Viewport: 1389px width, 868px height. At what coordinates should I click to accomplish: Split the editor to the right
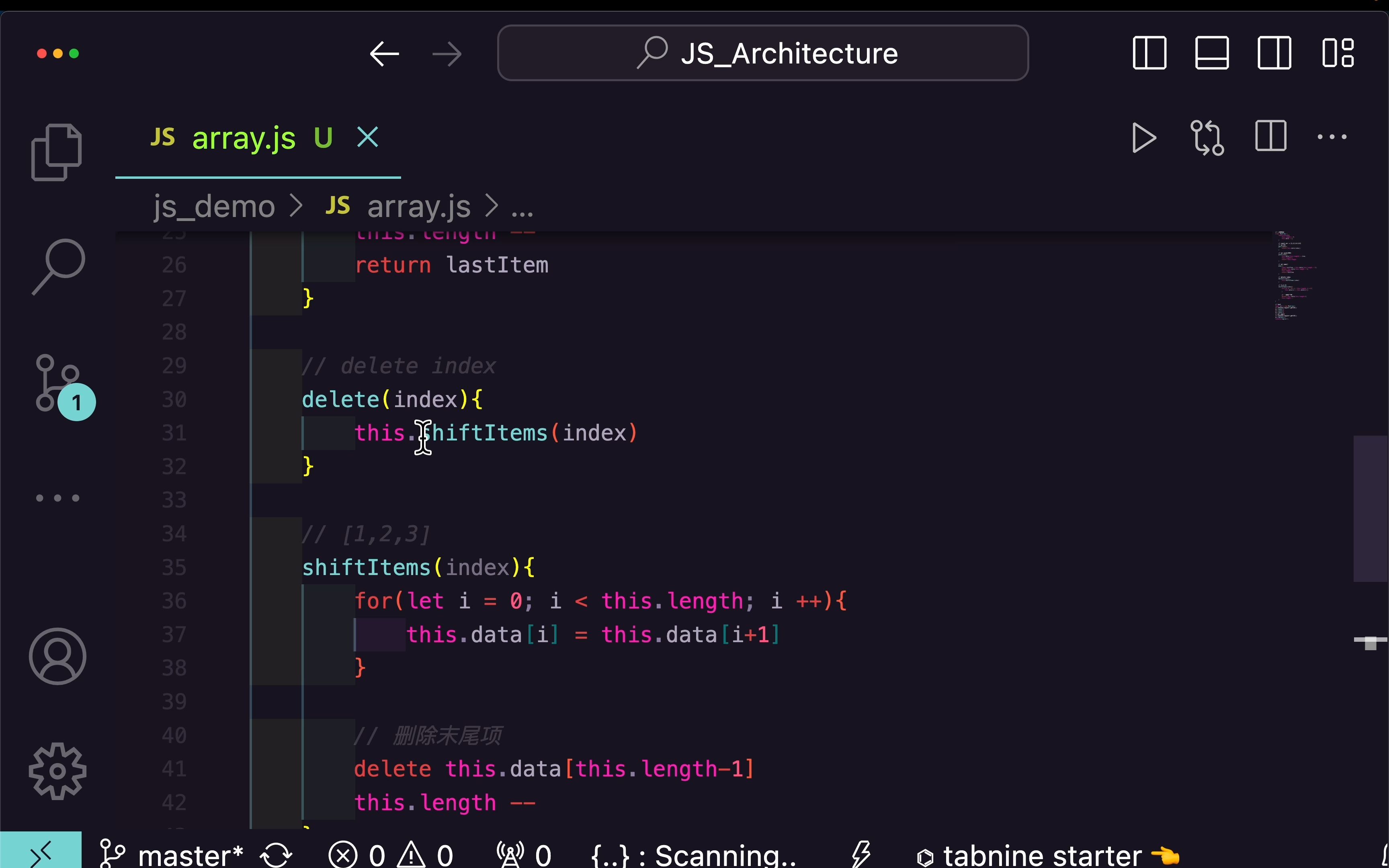pyautogui.click(x=1270, y=136)
